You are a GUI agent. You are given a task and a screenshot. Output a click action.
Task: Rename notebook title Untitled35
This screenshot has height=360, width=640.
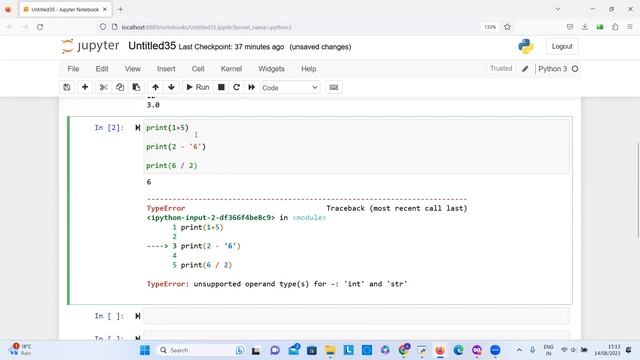coord(152,46)
